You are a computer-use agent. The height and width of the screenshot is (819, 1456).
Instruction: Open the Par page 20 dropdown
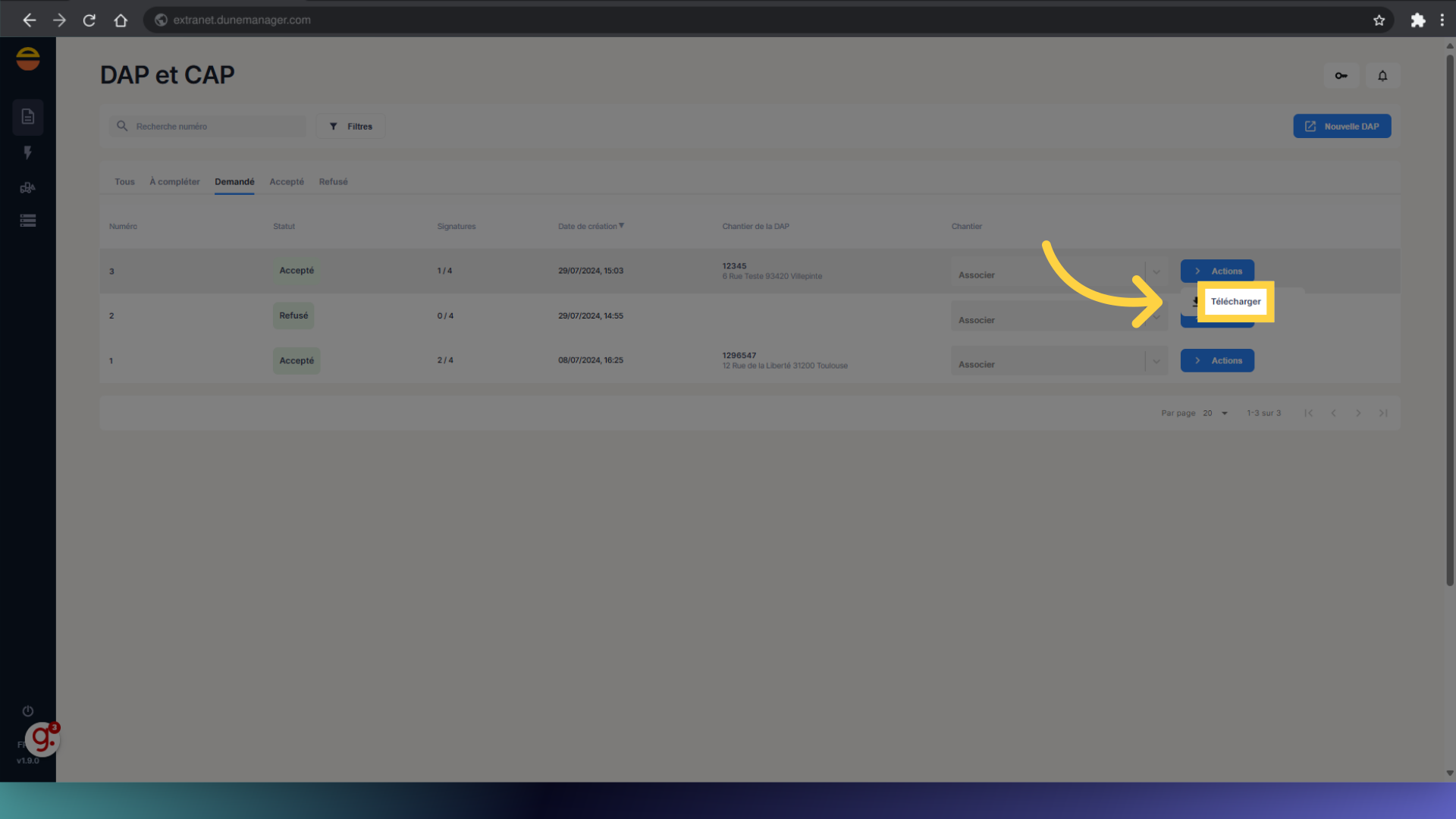coord(1215,413)
